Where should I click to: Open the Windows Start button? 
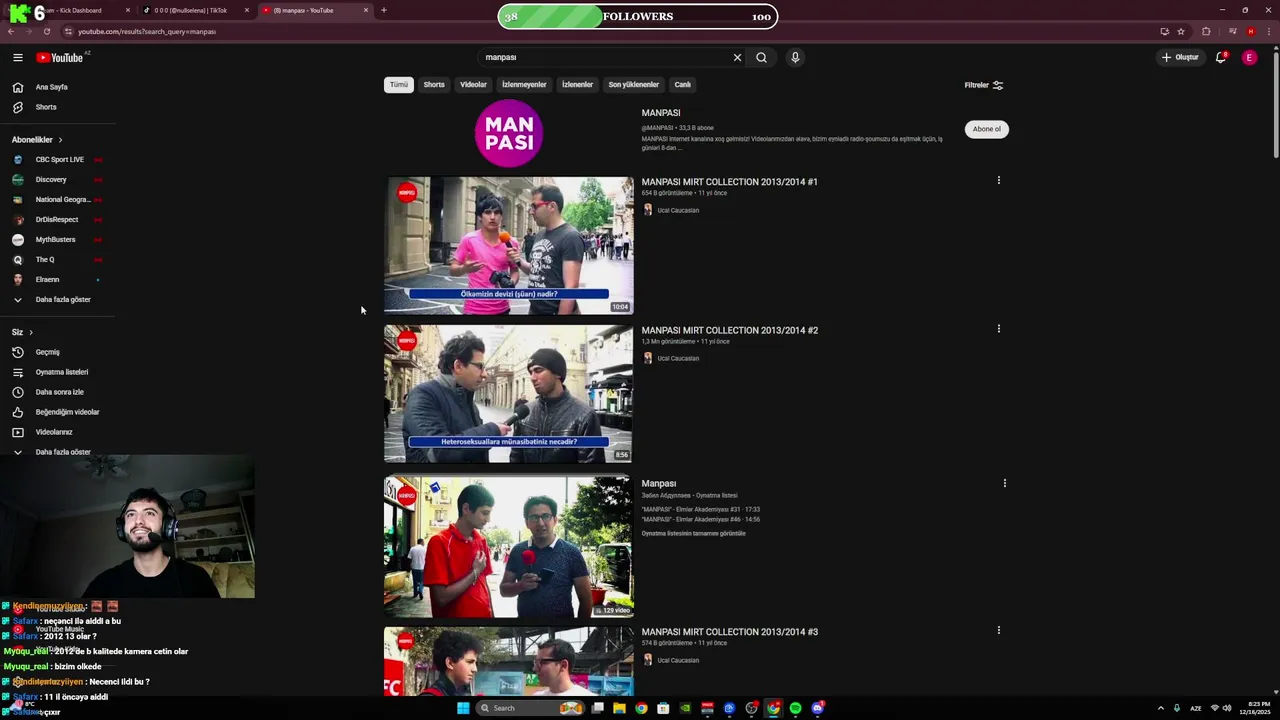coord(463,708)
